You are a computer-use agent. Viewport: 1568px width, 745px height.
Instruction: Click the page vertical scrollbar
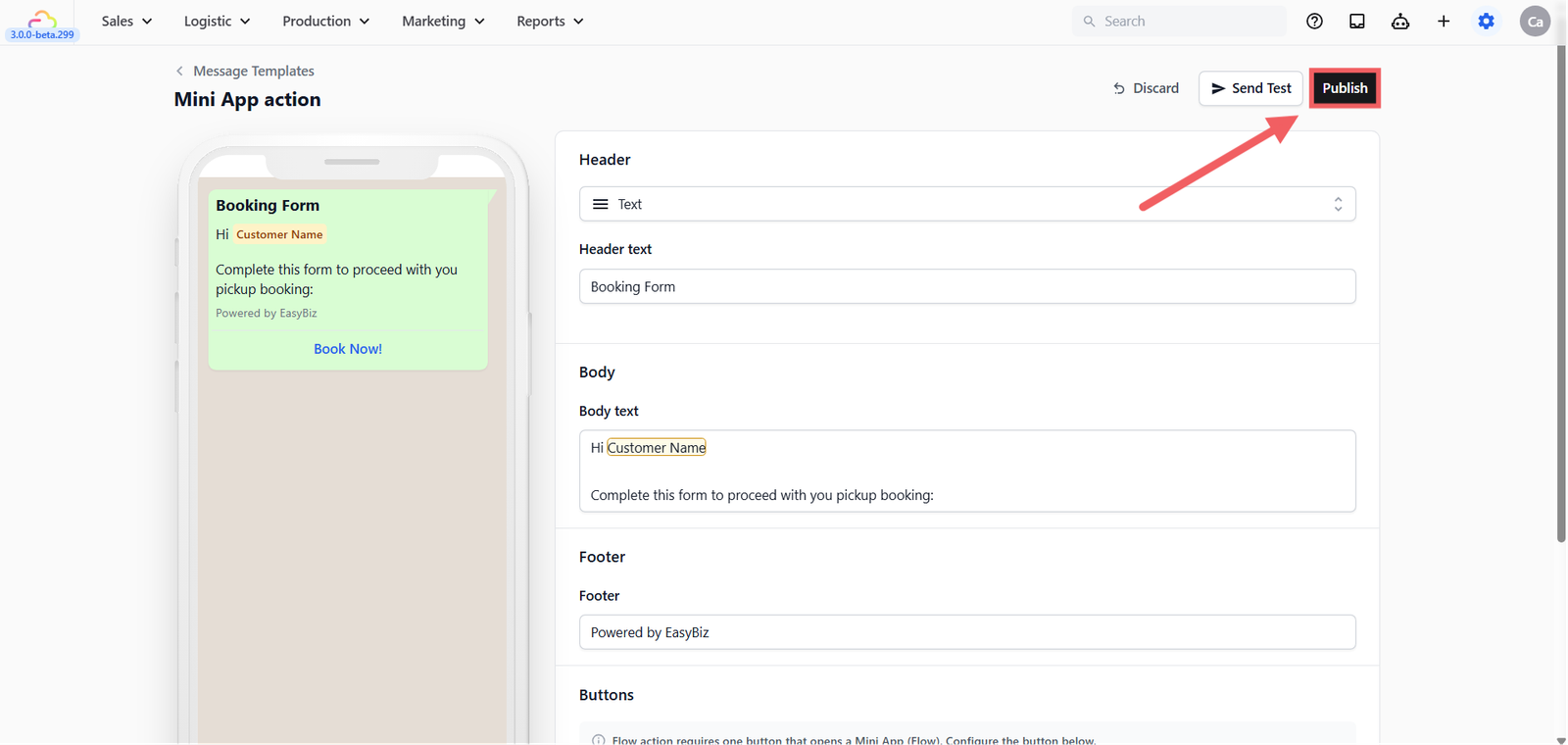click(x=1561, y=294)
